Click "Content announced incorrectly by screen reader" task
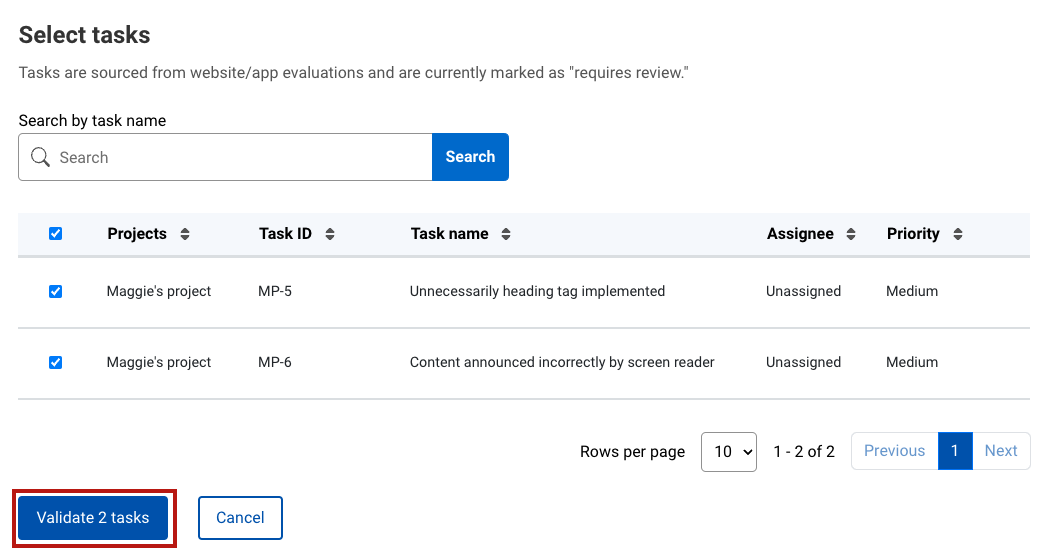Image resolution: width=1045 pixels, height=553 pixels. pos(562,363)
